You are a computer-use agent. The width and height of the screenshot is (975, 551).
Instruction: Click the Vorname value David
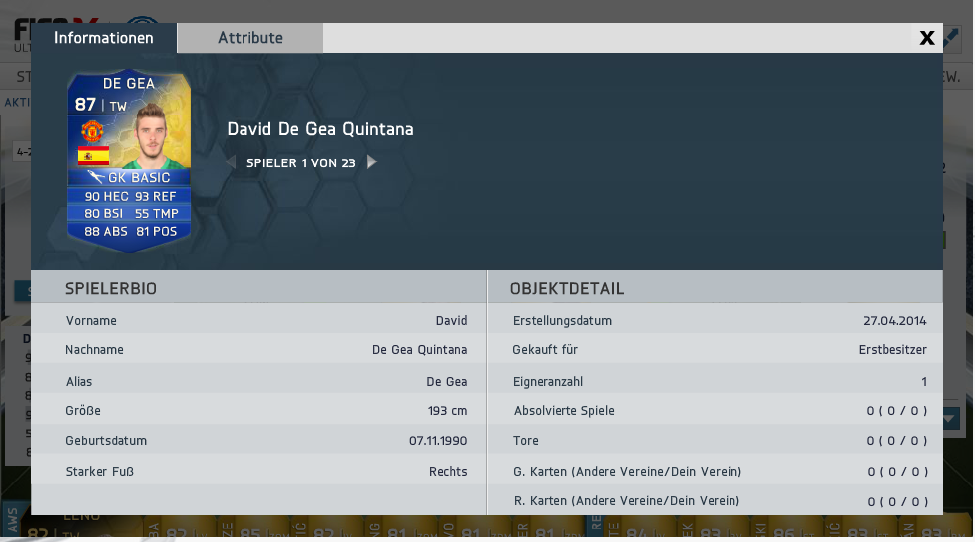[x=451, y=320]
